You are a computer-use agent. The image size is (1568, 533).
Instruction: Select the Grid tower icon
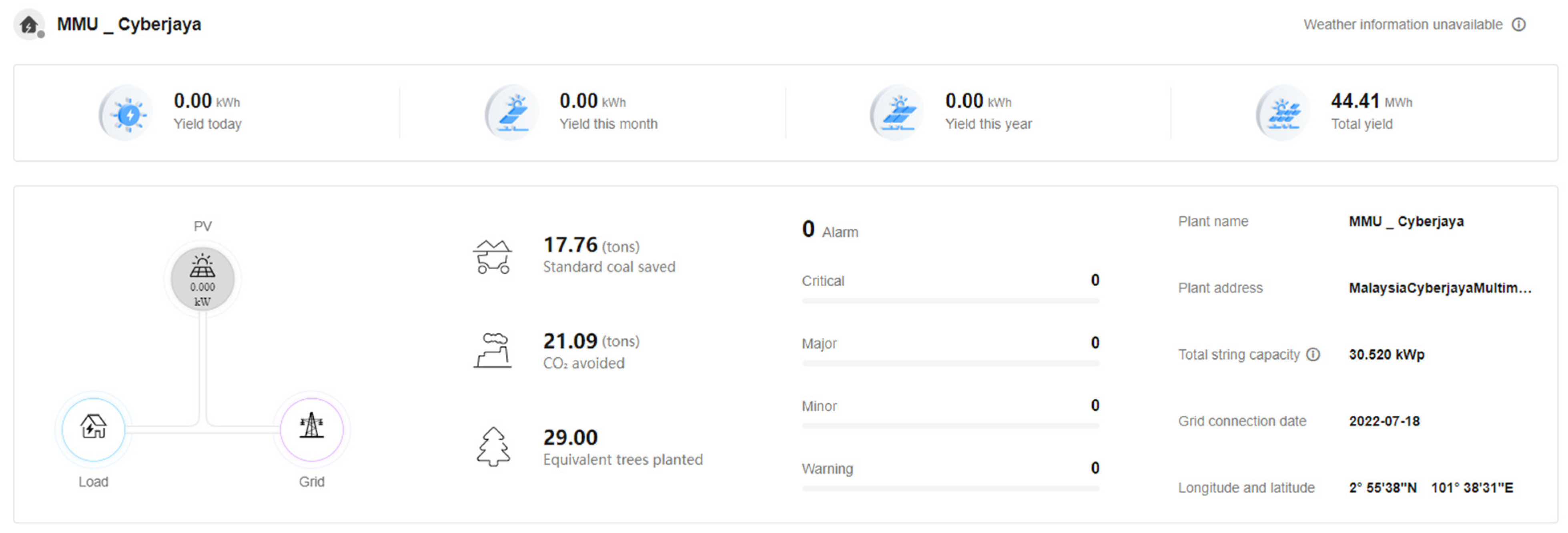click(311, 428)
